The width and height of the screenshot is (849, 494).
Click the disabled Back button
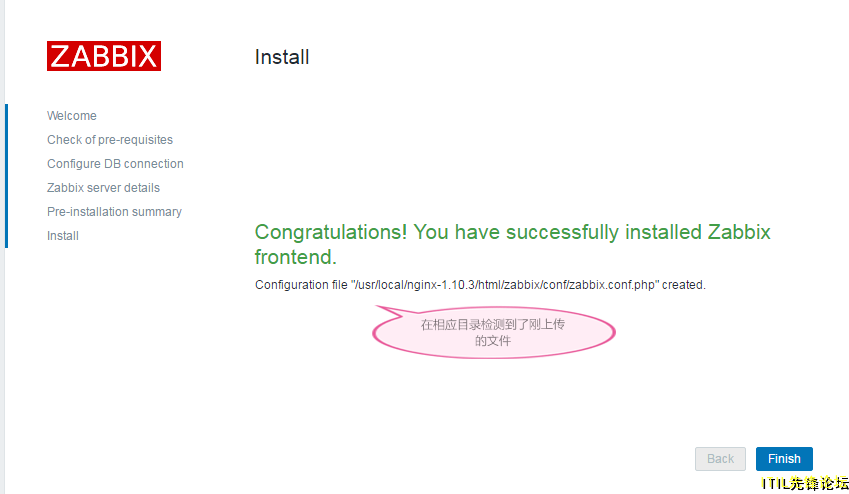point(720,459)
